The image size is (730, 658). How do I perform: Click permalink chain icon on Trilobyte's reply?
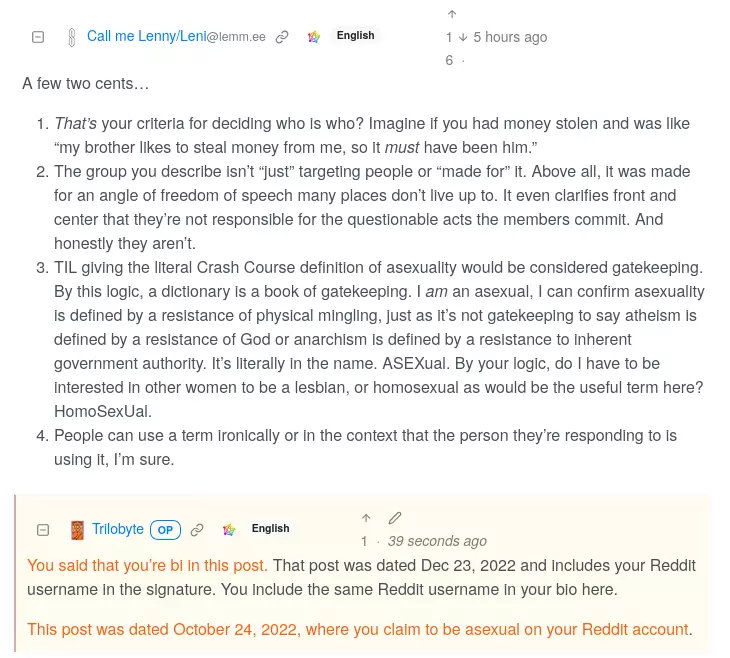point(197,530)
